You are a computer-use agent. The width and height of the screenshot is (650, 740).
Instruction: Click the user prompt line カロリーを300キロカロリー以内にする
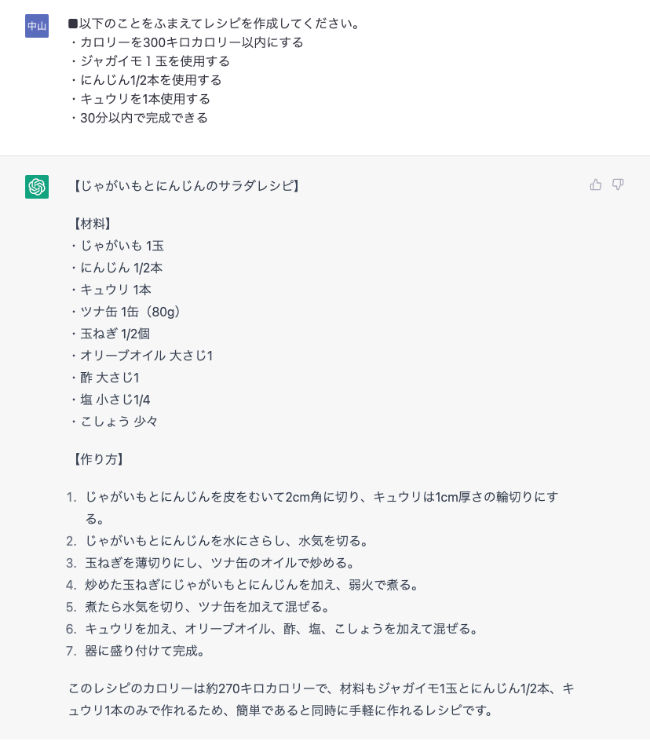tap(187, 42)
